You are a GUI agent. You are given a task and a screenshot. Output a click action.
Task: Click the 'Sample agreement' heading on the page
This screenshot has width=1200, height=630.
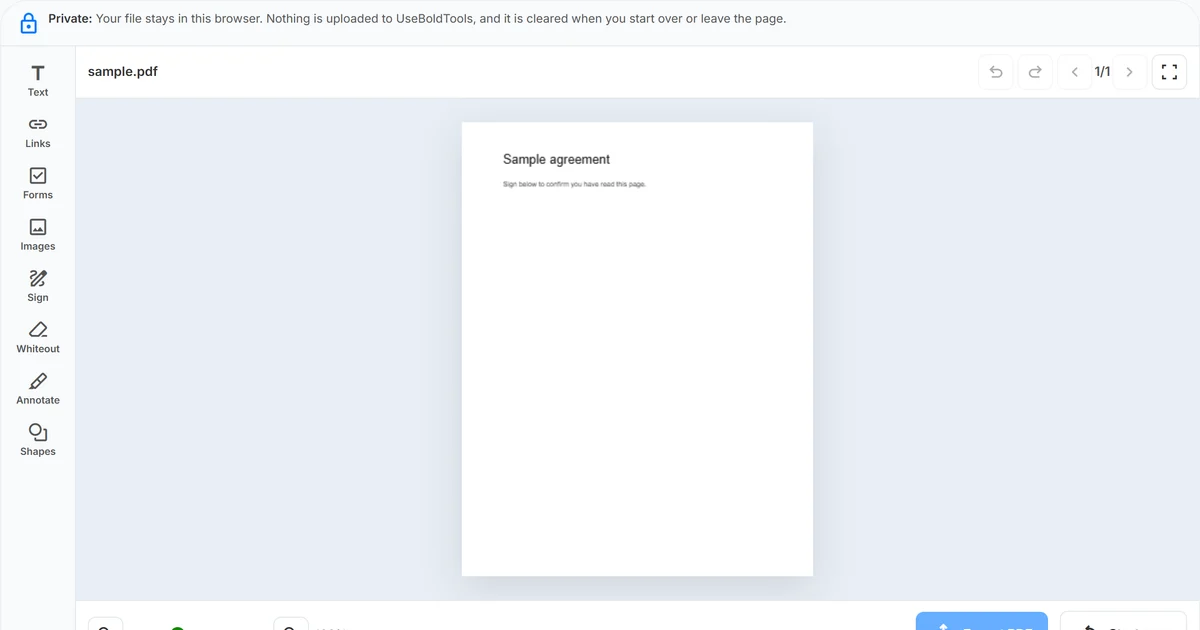(x=556, y=159)
